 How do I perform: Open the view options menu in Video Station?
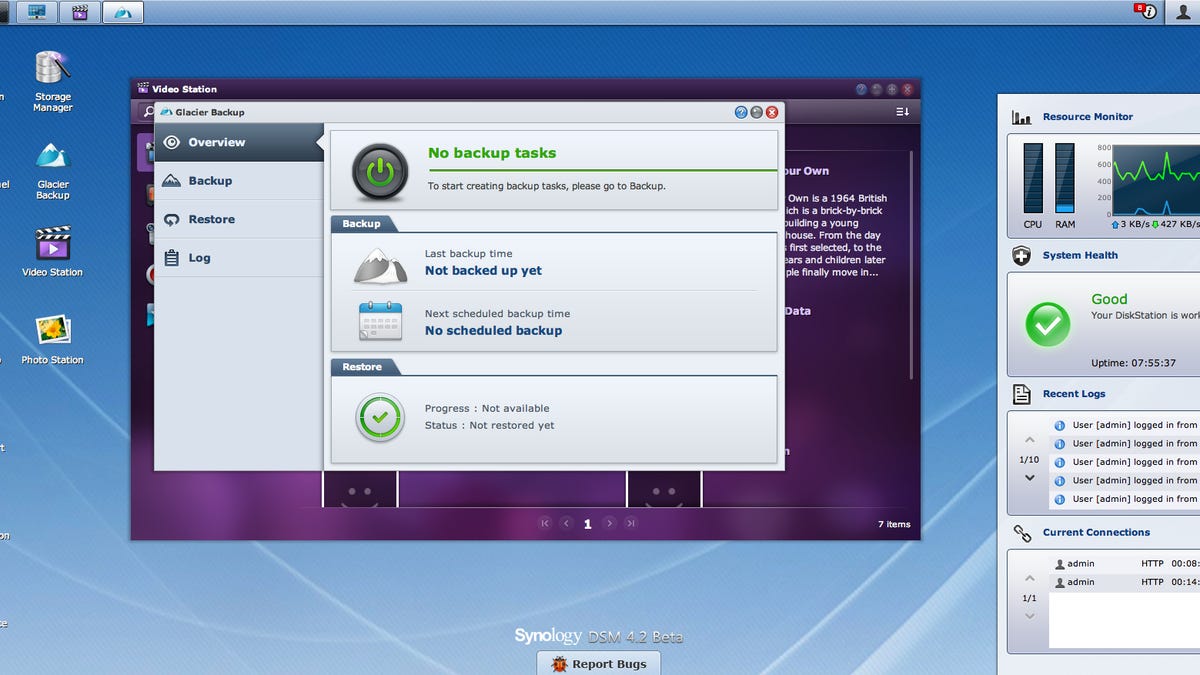(901, 112)
